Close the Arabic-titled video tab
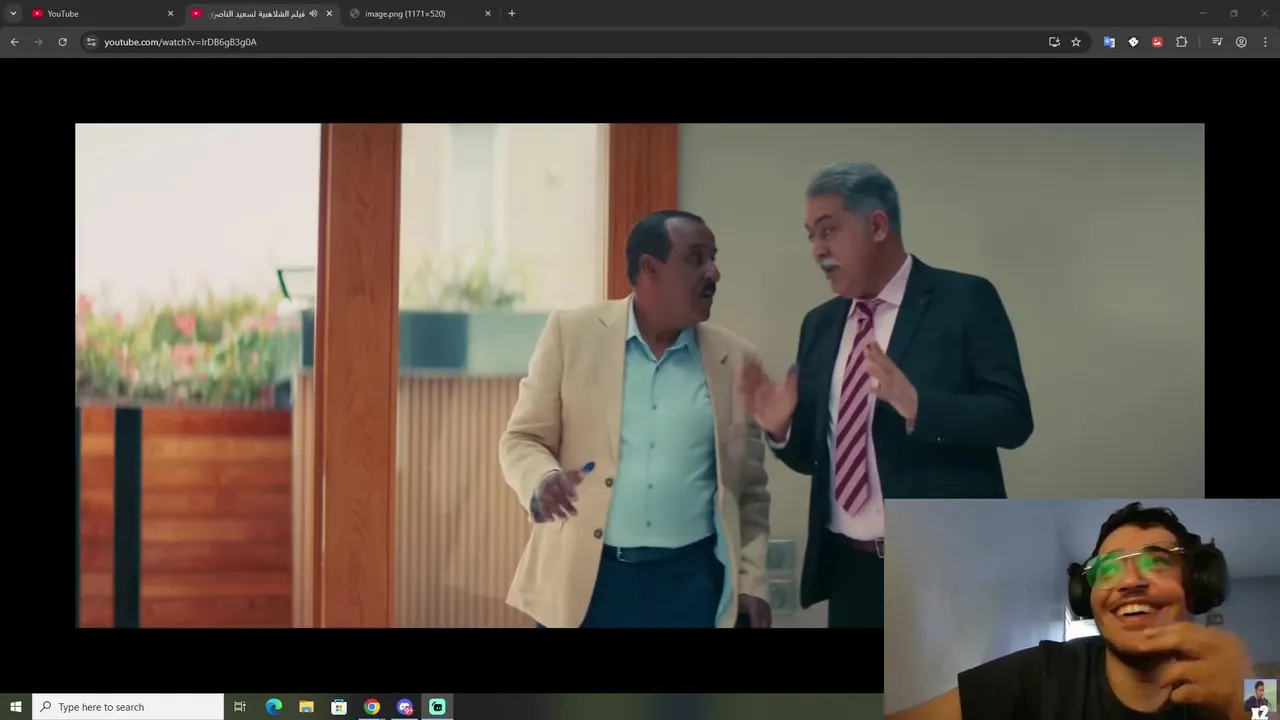This screenshot has height=720, width=1280. (x=329, y=13)
